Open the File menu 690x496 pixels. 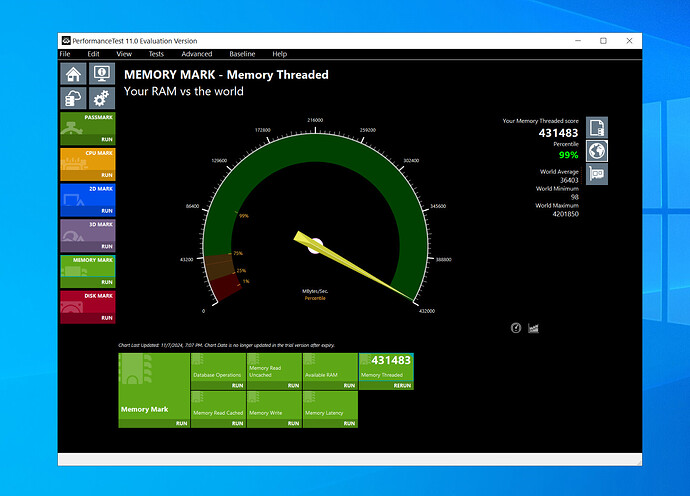point(65,54)
